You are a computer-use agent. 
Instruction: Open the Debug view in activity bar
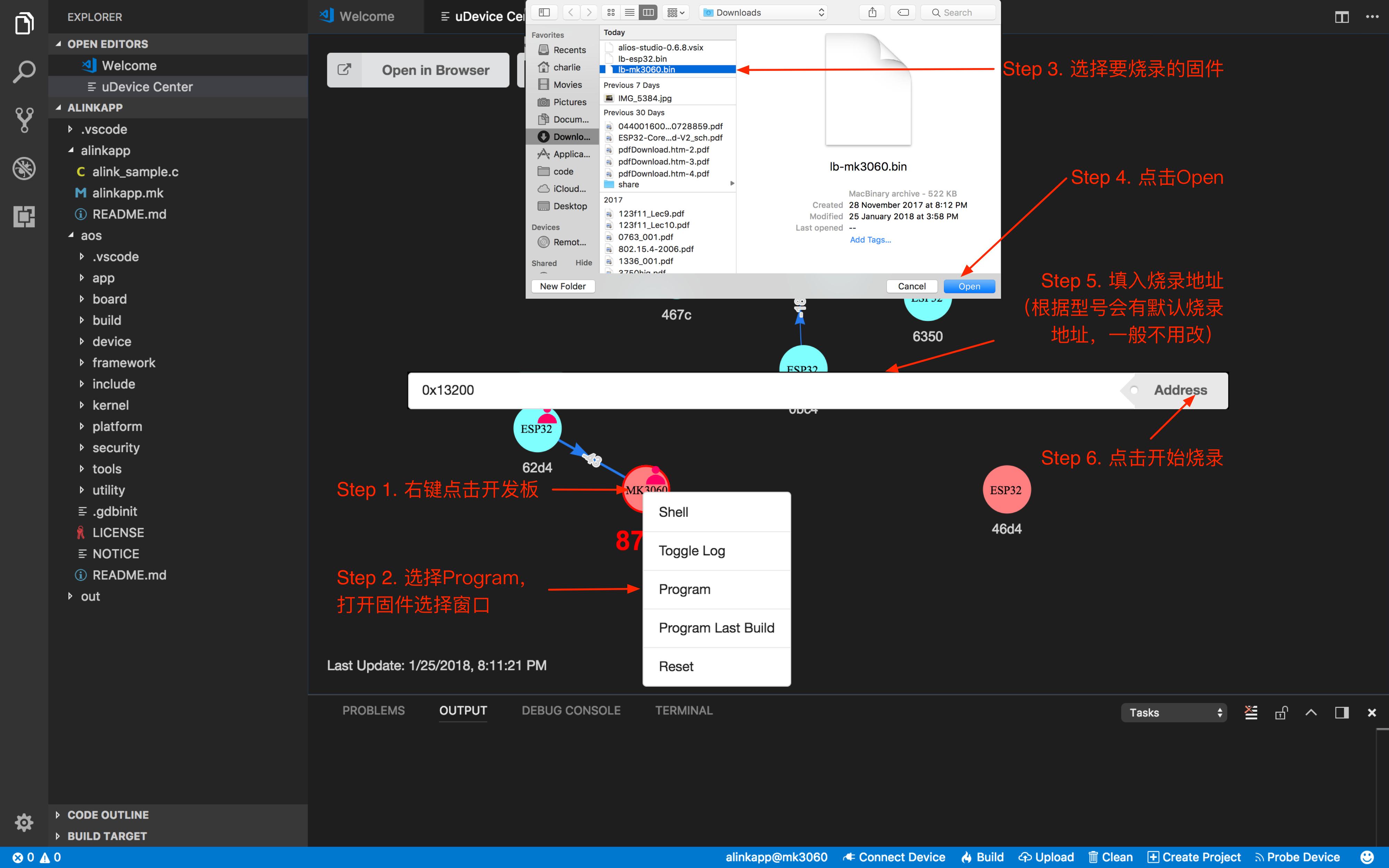point(24,168)
